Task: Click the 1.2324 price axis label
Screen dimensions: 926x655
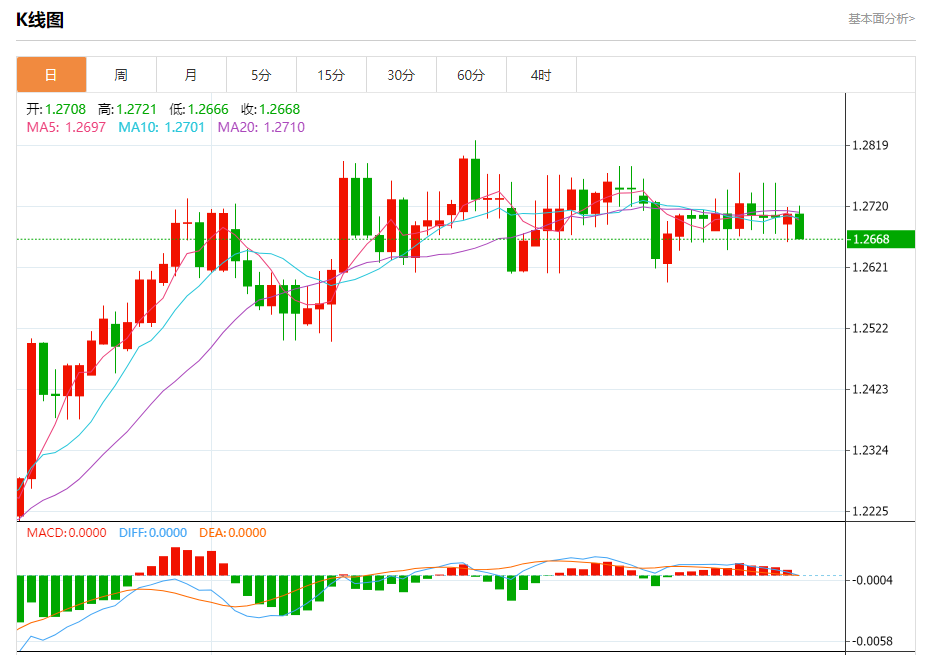Action: tap(870, 451)
